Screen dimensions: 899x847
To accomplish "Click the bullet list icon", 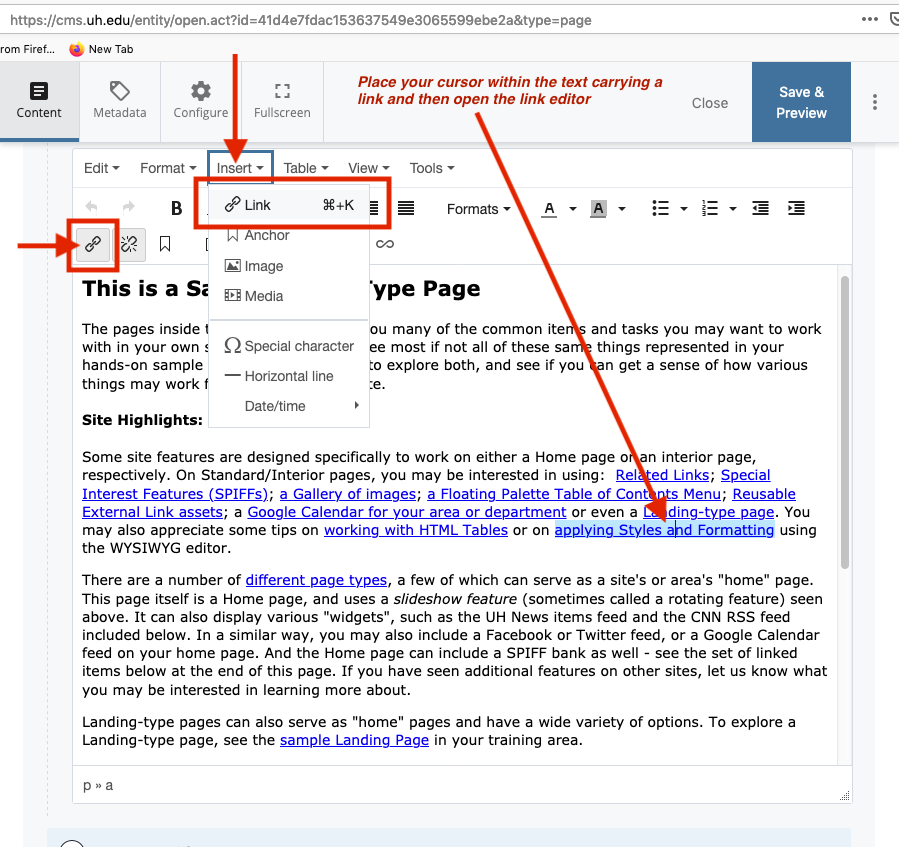I will pyautogui.click(x=660, y=208).
